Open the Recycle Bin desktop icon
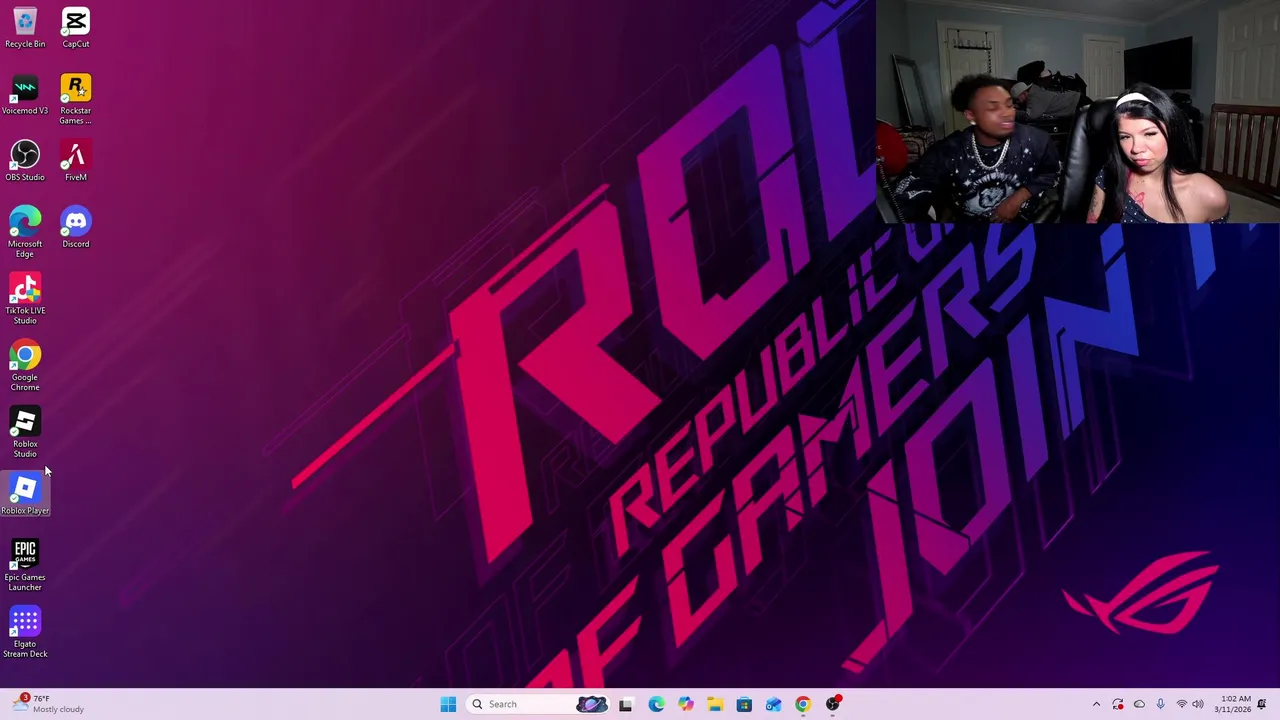This screenshot has height=720, width=1280. click(x=25, y=27)
